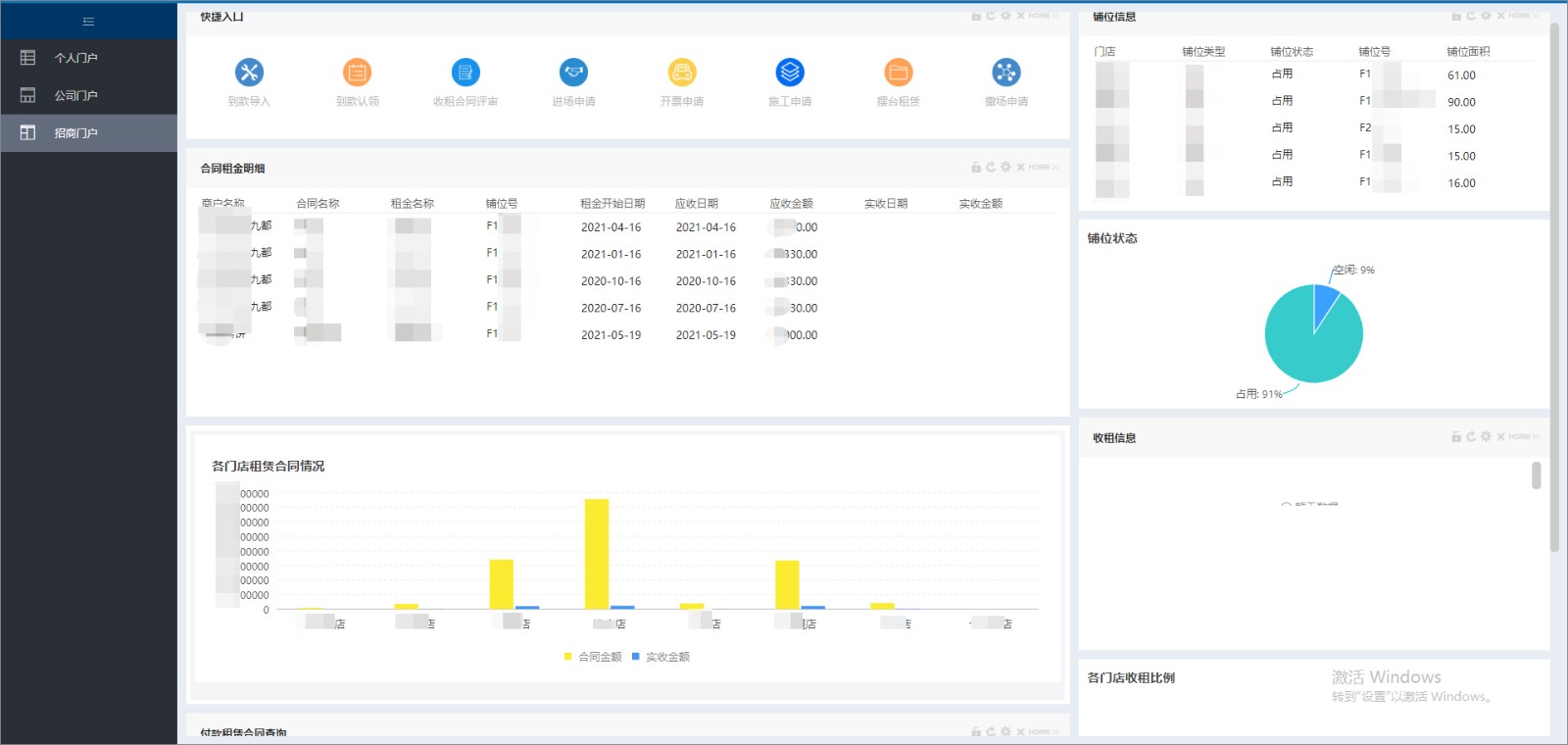Click the 收租信息 panel scrollbar

tap(1536, 475)
